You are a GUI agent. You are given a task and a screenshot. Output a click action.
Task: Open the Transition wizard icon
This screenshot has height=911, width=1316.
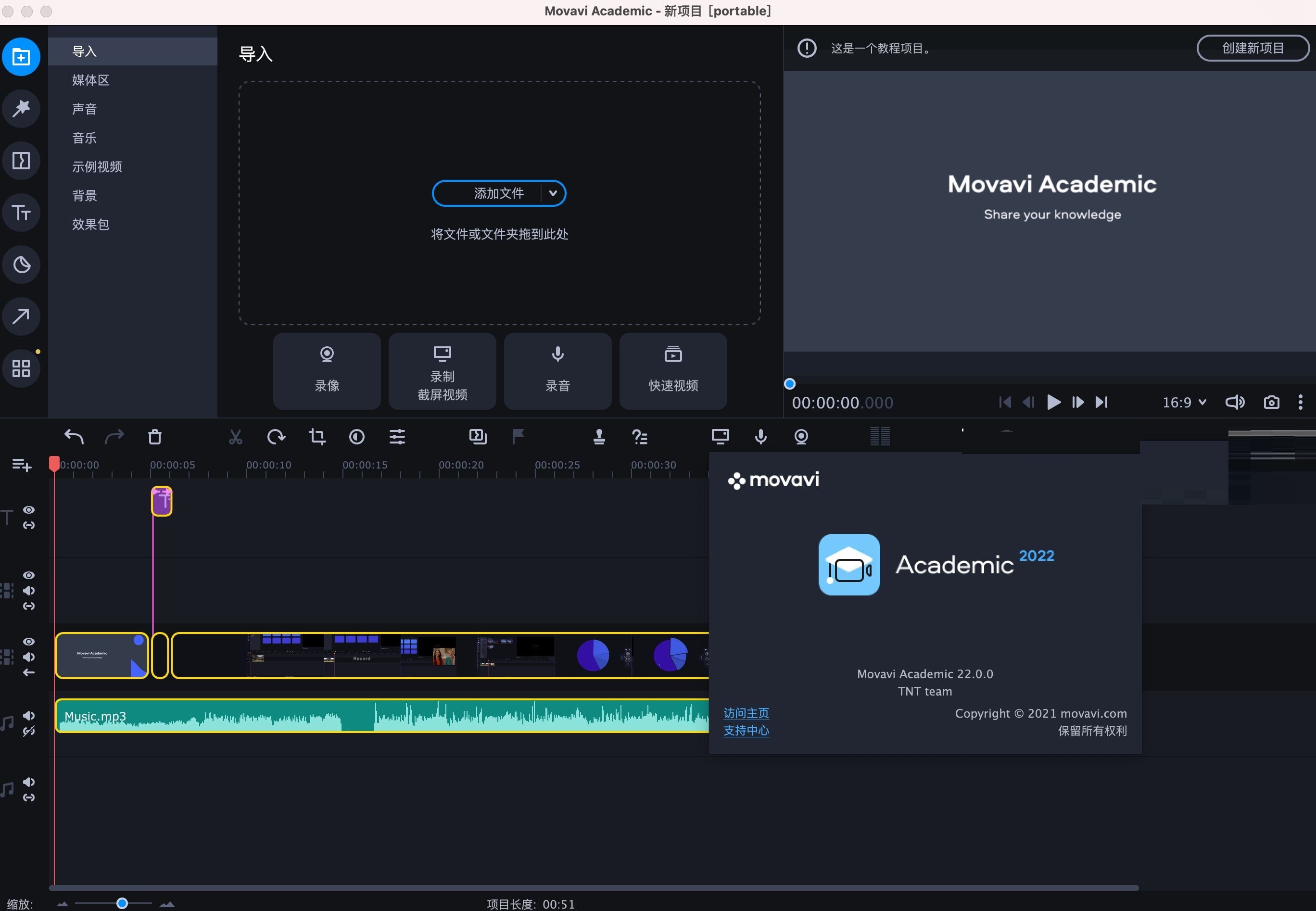[478, 437]
